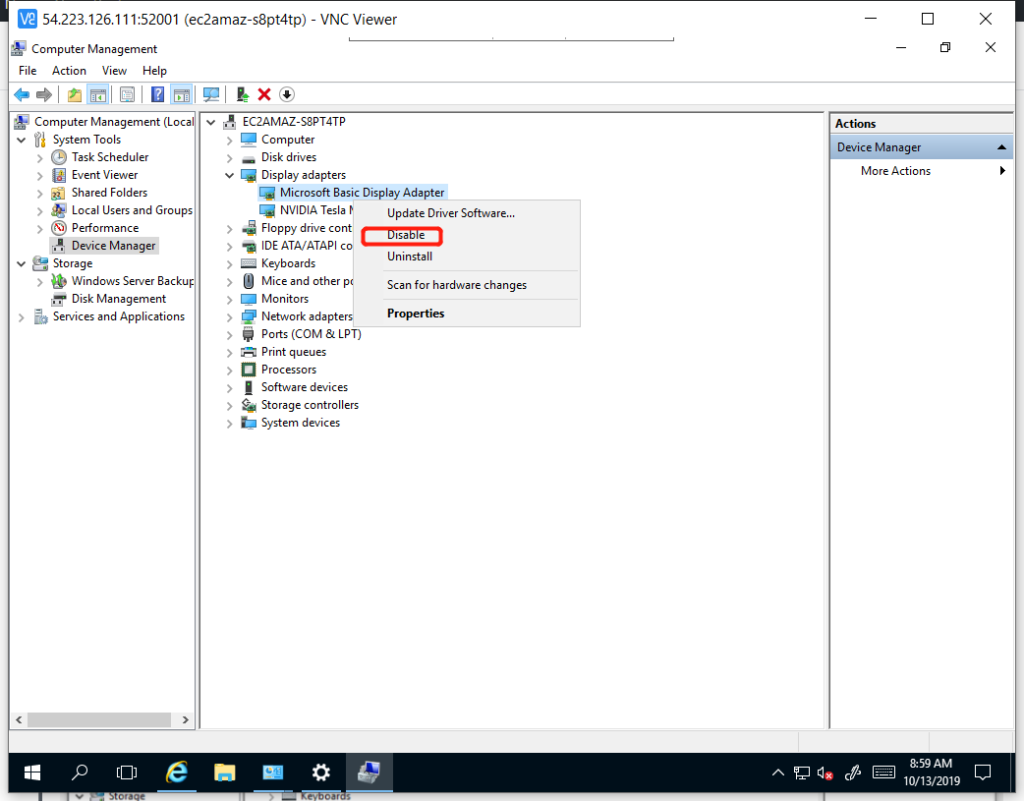
Task: Click the Back arrow in toolbar
Action: pos(21,95)
